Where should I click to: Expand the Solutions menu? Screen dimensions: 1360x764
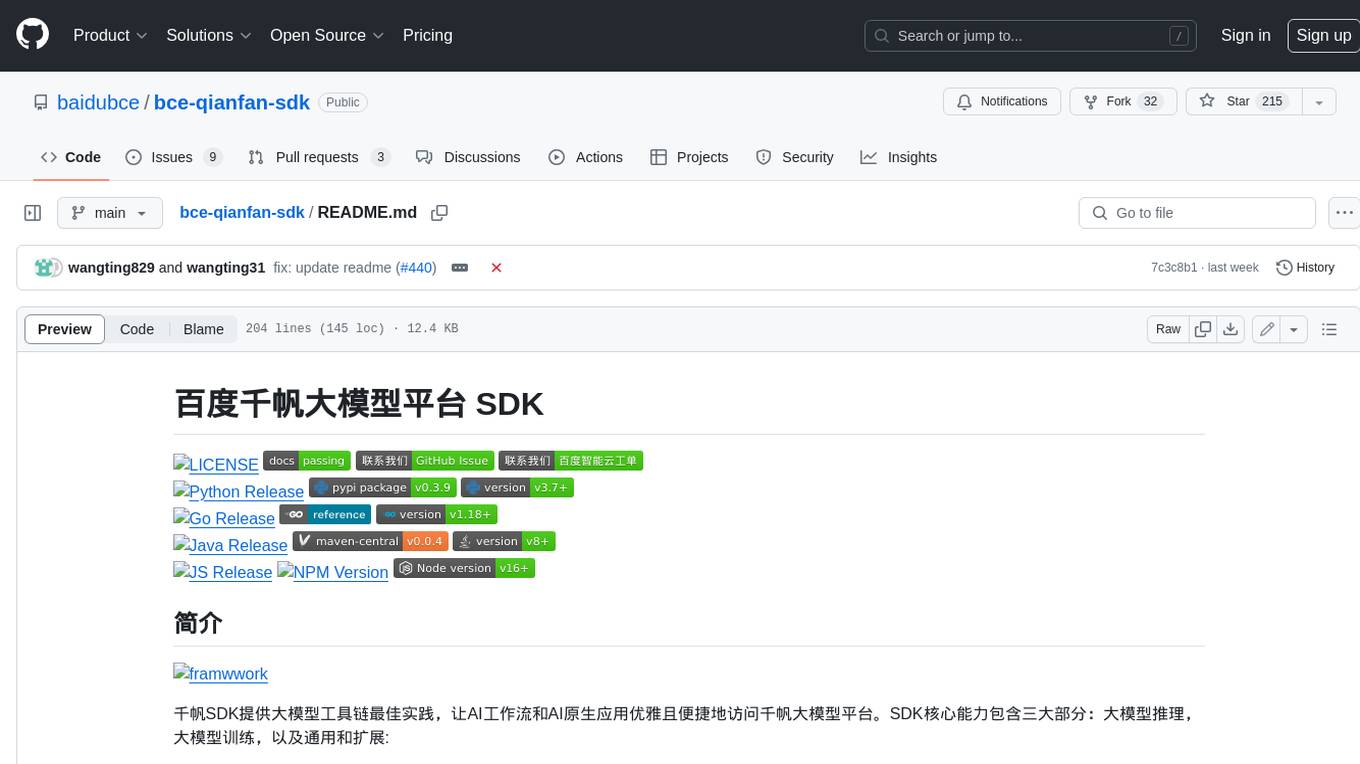pos(208,35)
